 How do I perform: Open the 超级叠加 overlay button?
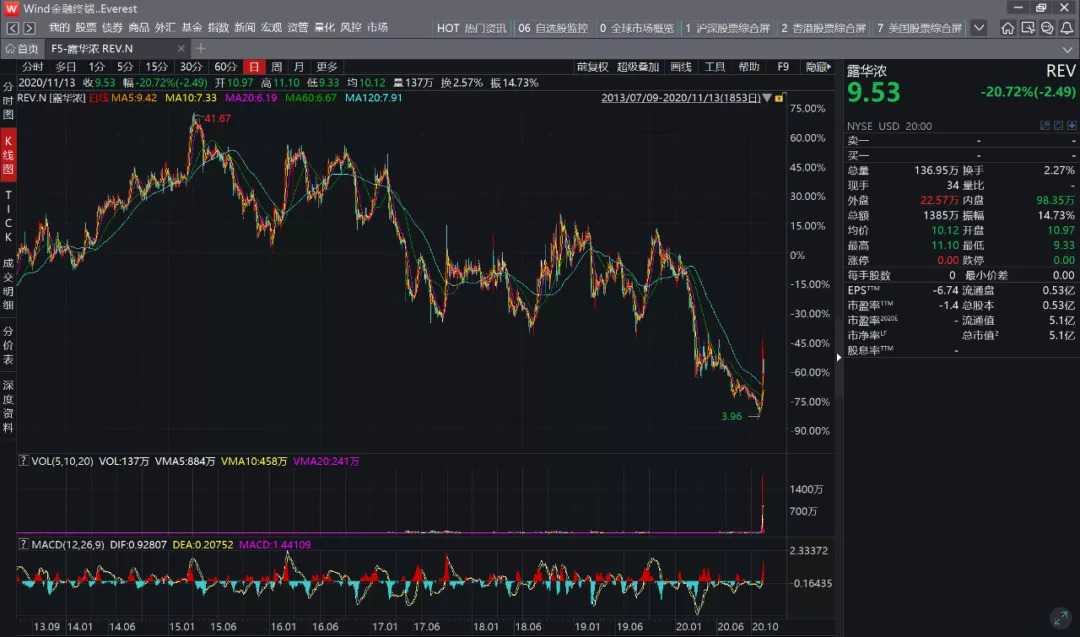[638, 67]
